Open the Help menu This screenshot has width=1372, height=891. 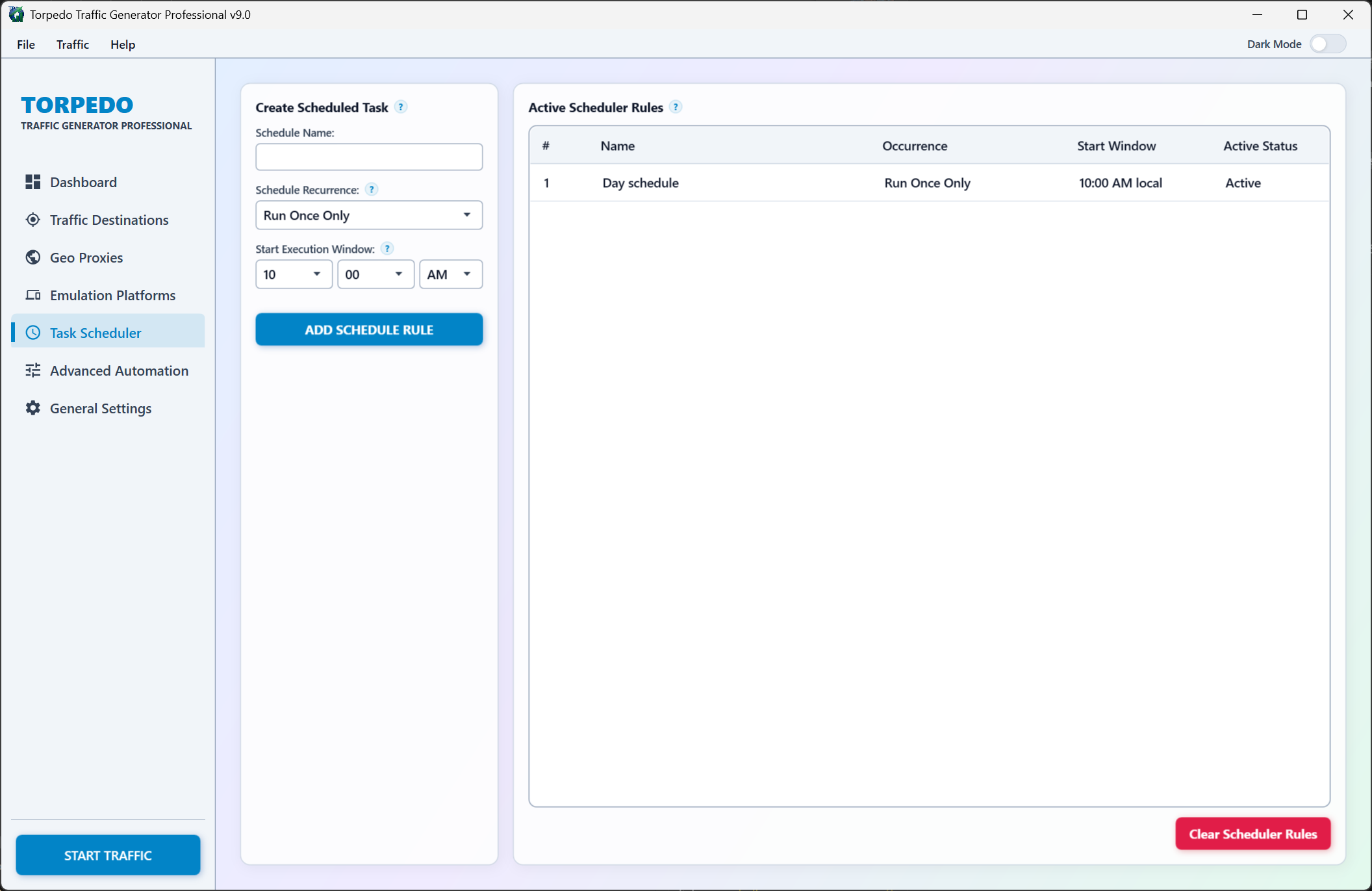[123, 44]
